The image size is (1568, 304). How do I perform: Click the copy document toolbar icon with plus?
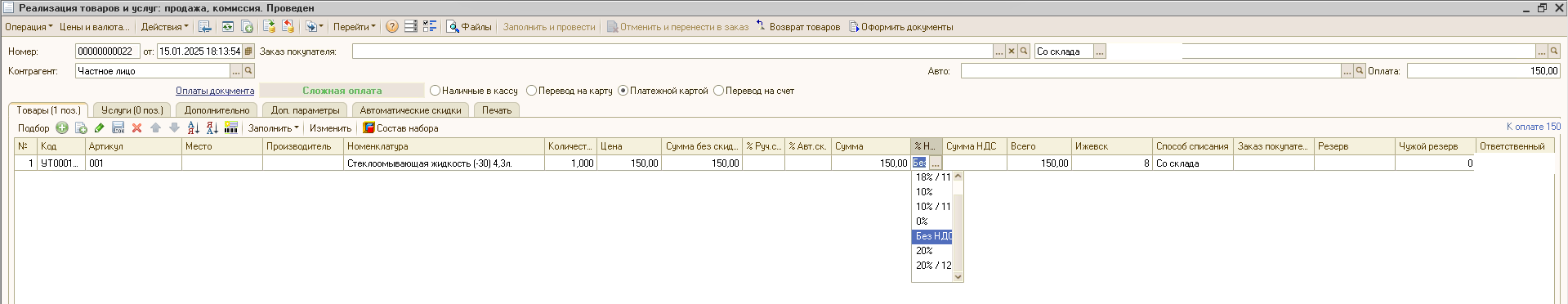tap(248, 27)
